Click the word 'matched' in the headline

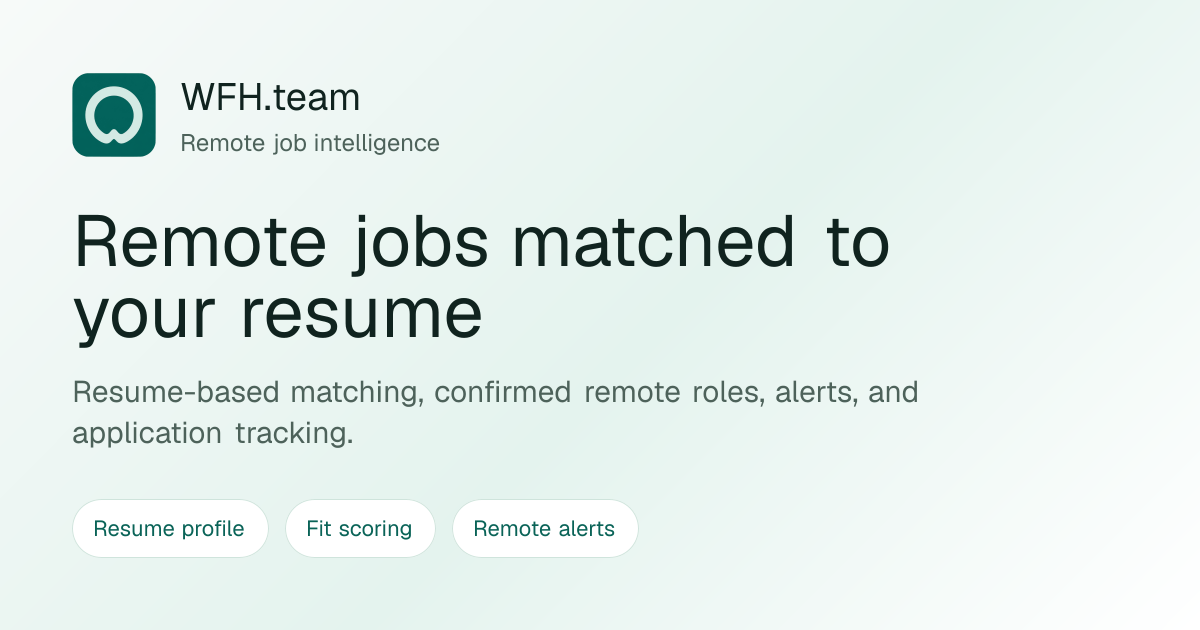pos(655,243)
